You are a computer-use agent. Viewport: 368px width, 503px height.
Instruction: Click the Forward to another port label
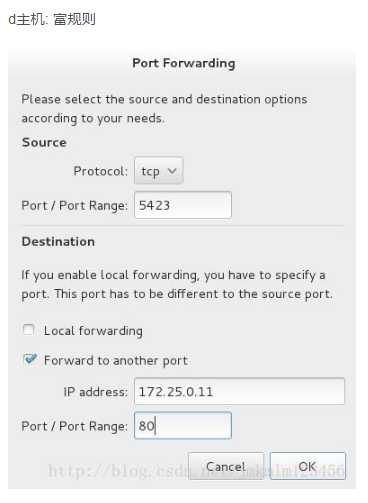point(116,361)
